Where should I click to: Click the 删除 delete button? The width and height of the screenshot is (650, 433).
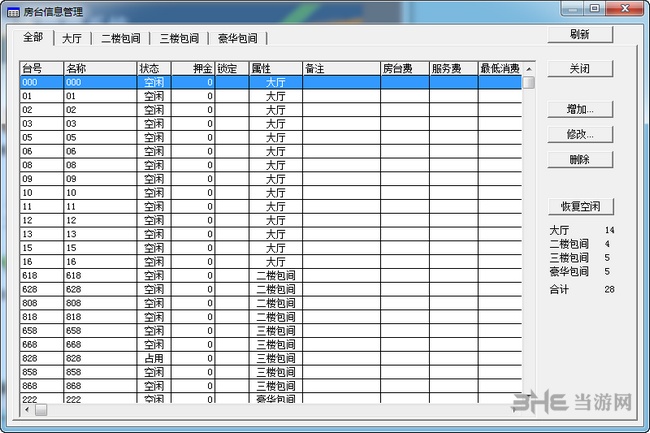580,159
